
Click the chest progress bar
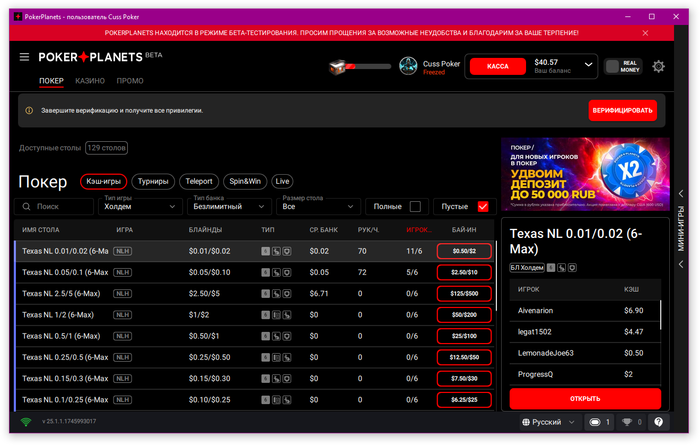(368, 67)
